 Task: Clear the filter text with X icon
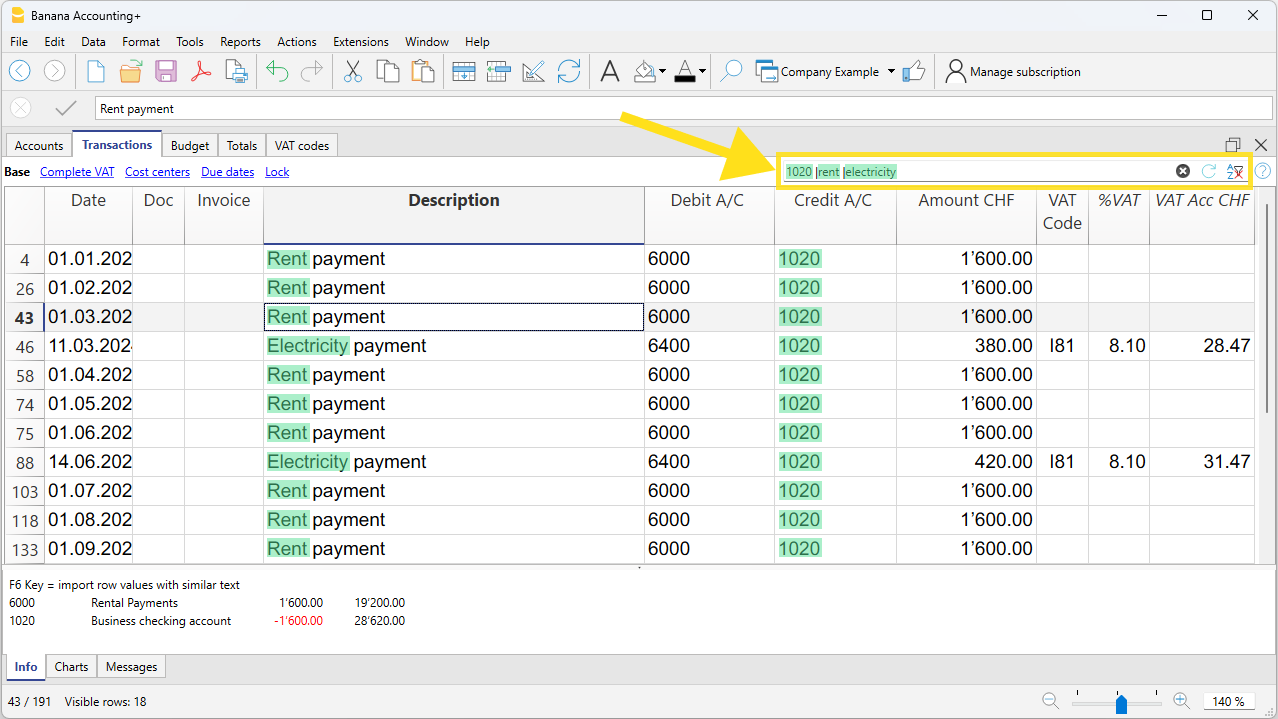click(x=1183, y=171)
